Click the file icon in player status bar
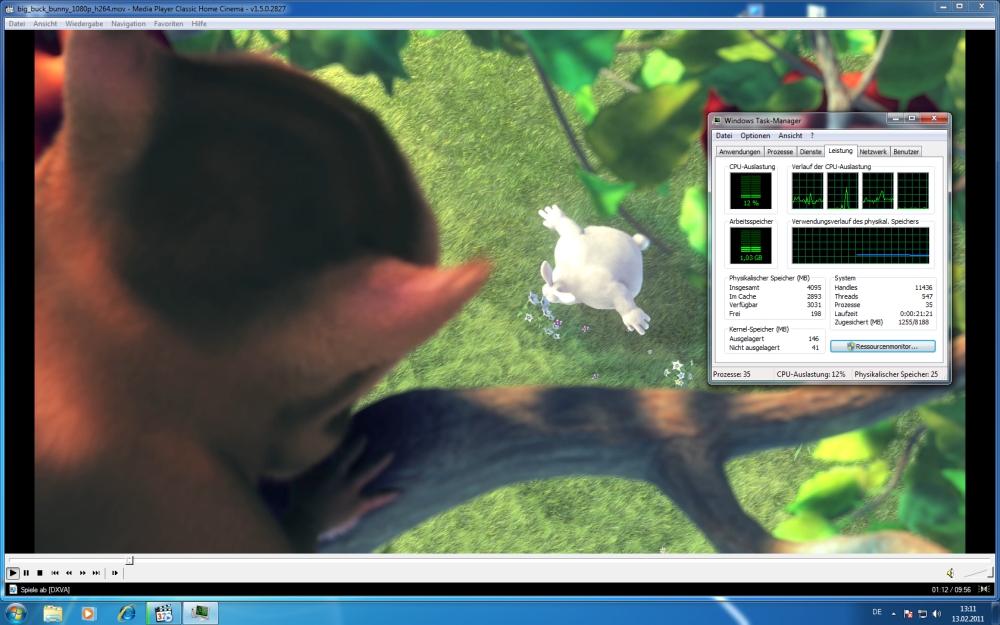This screenshot has width=1000, height=625. click(x=13, y=589)
